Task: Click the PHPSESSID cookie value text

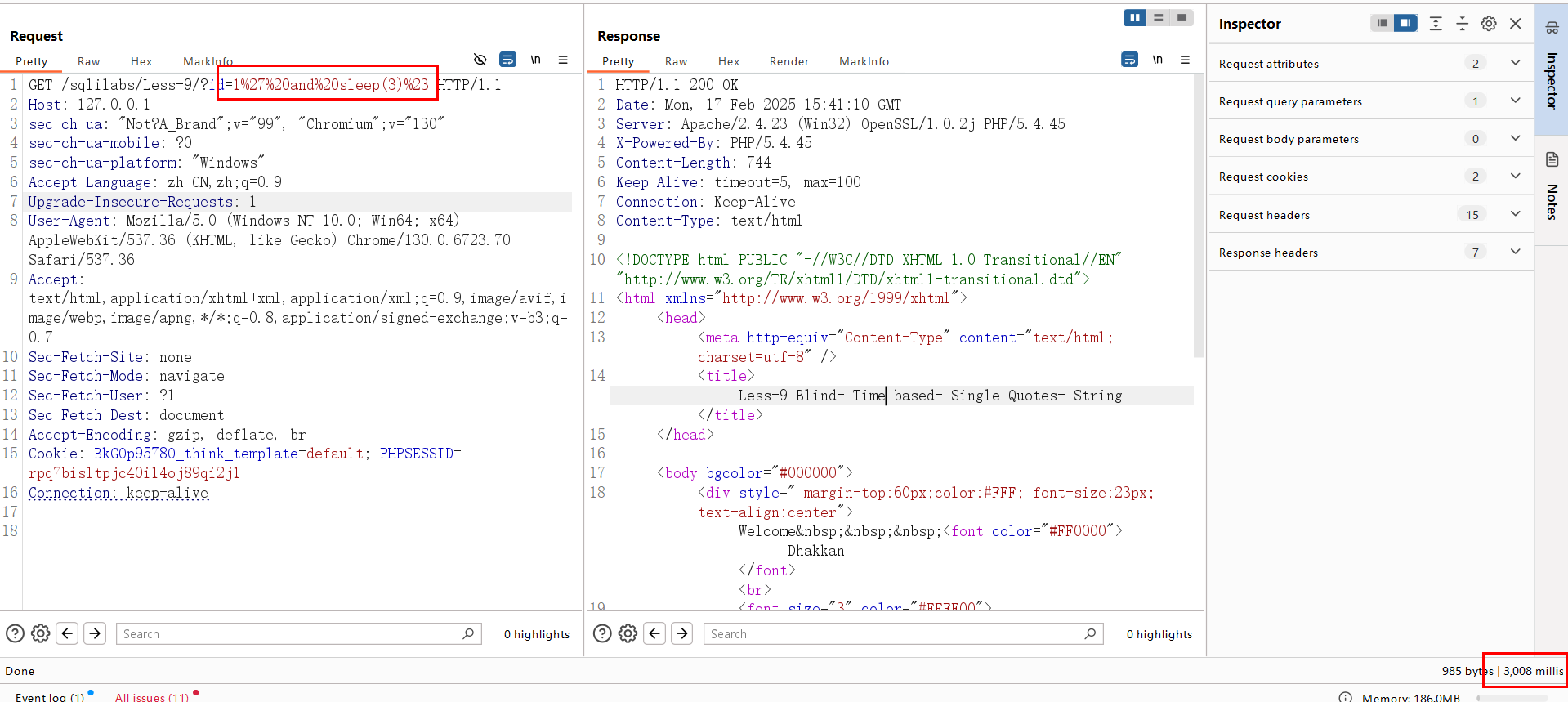Action: tap(134, 473)
